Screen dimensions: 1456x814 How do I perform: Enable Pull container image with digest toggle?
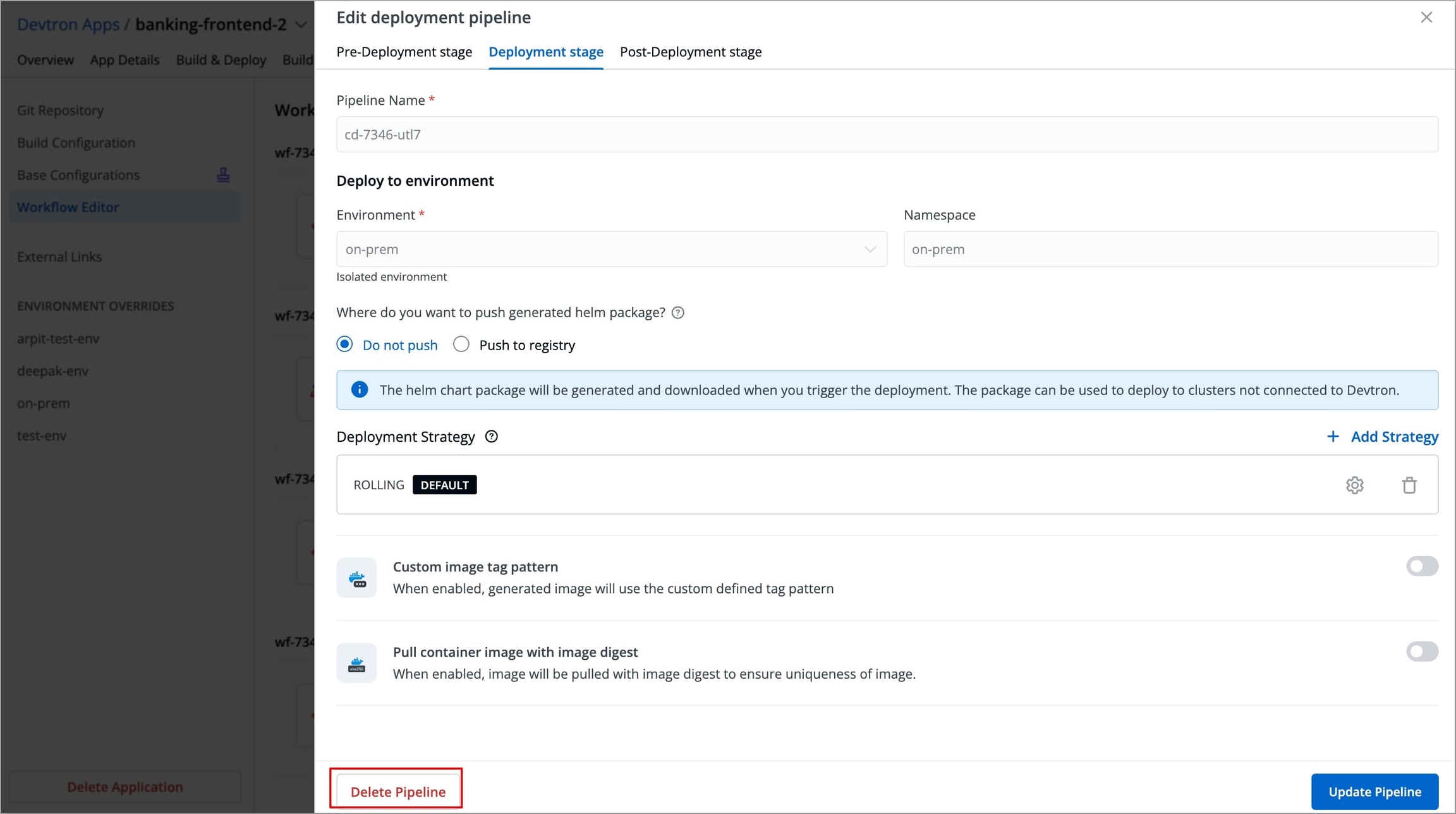1422,652
